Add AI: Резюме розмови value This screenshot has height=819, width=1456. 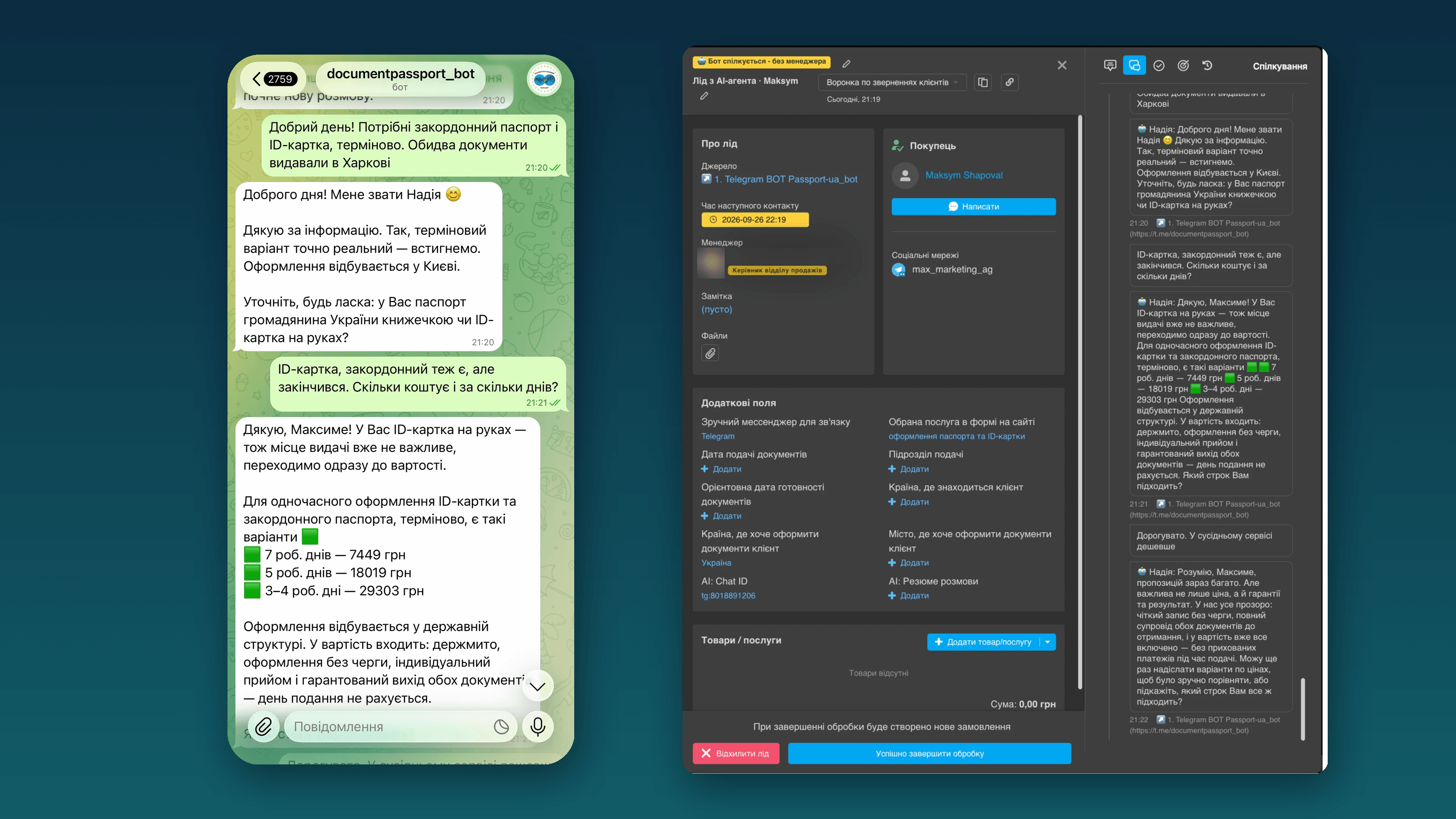coord(908,596)
